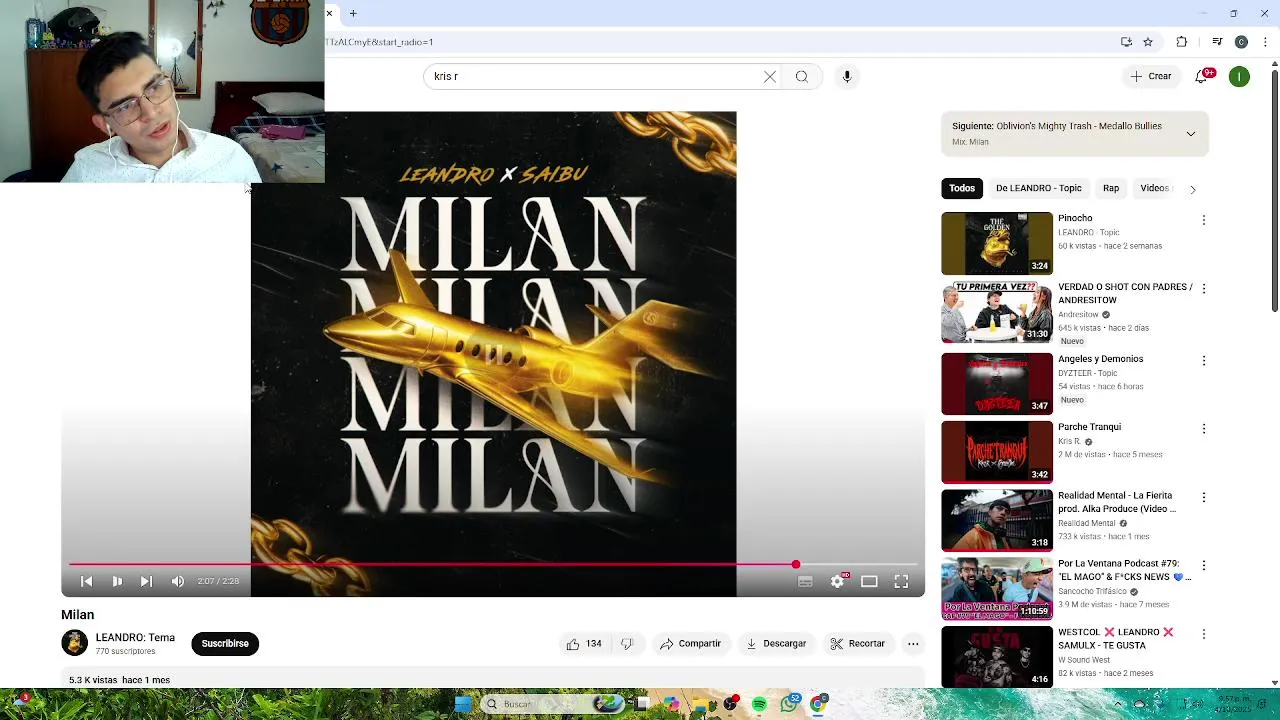Mute the player volume
The image size is (1280, 720).
point(178,581)
